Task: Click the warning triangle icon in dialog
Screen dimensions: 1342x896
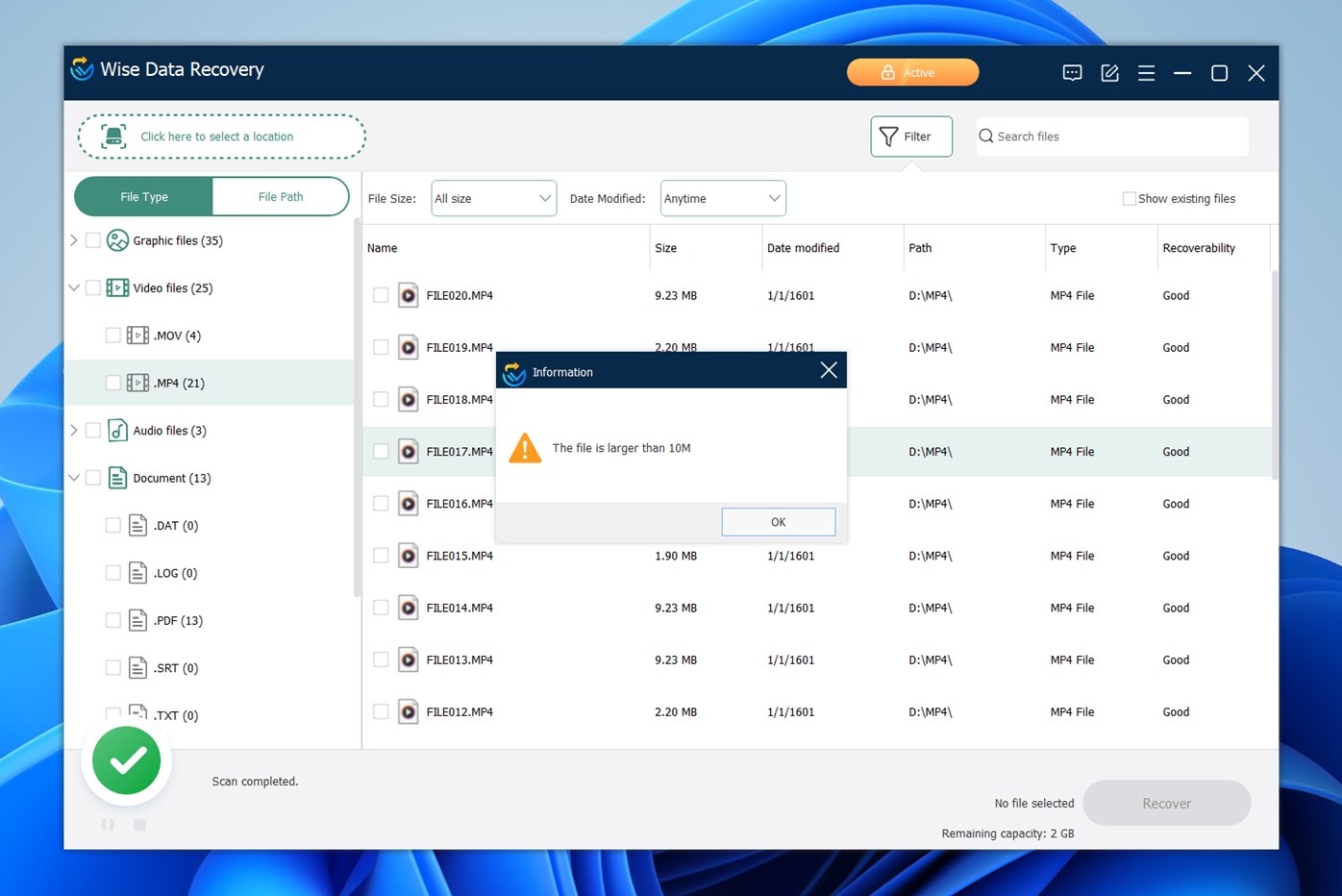Action: [x=525, y=448]
